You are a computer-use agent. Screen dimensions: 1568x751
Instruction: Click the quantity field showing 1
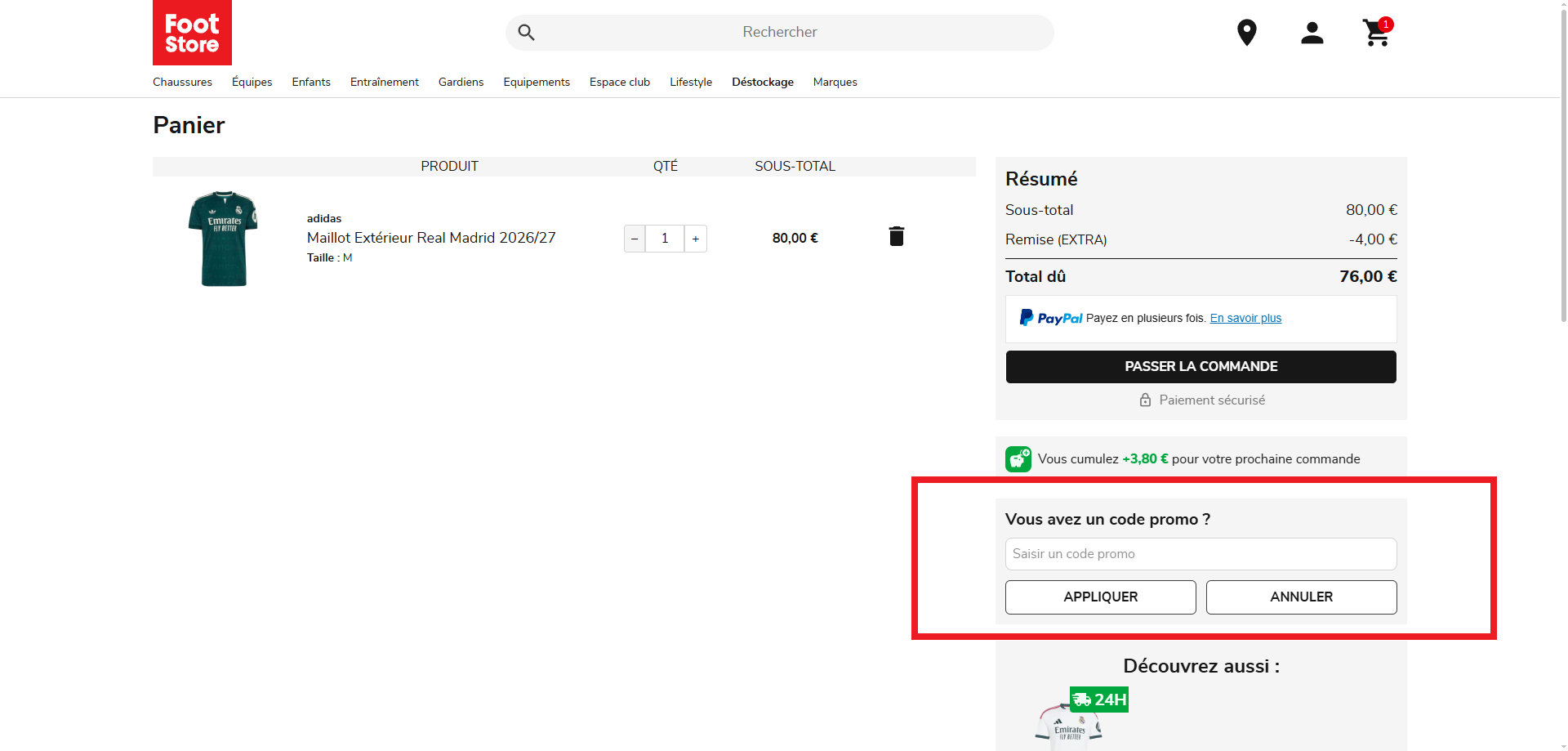tap(665, 239)
